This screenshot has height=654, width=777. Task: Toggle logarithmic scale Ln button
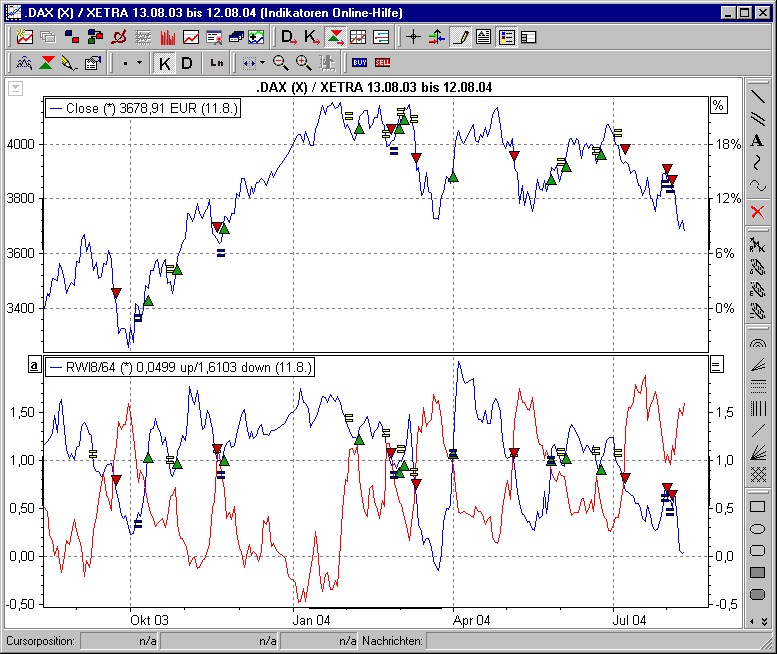coord(217,63)
